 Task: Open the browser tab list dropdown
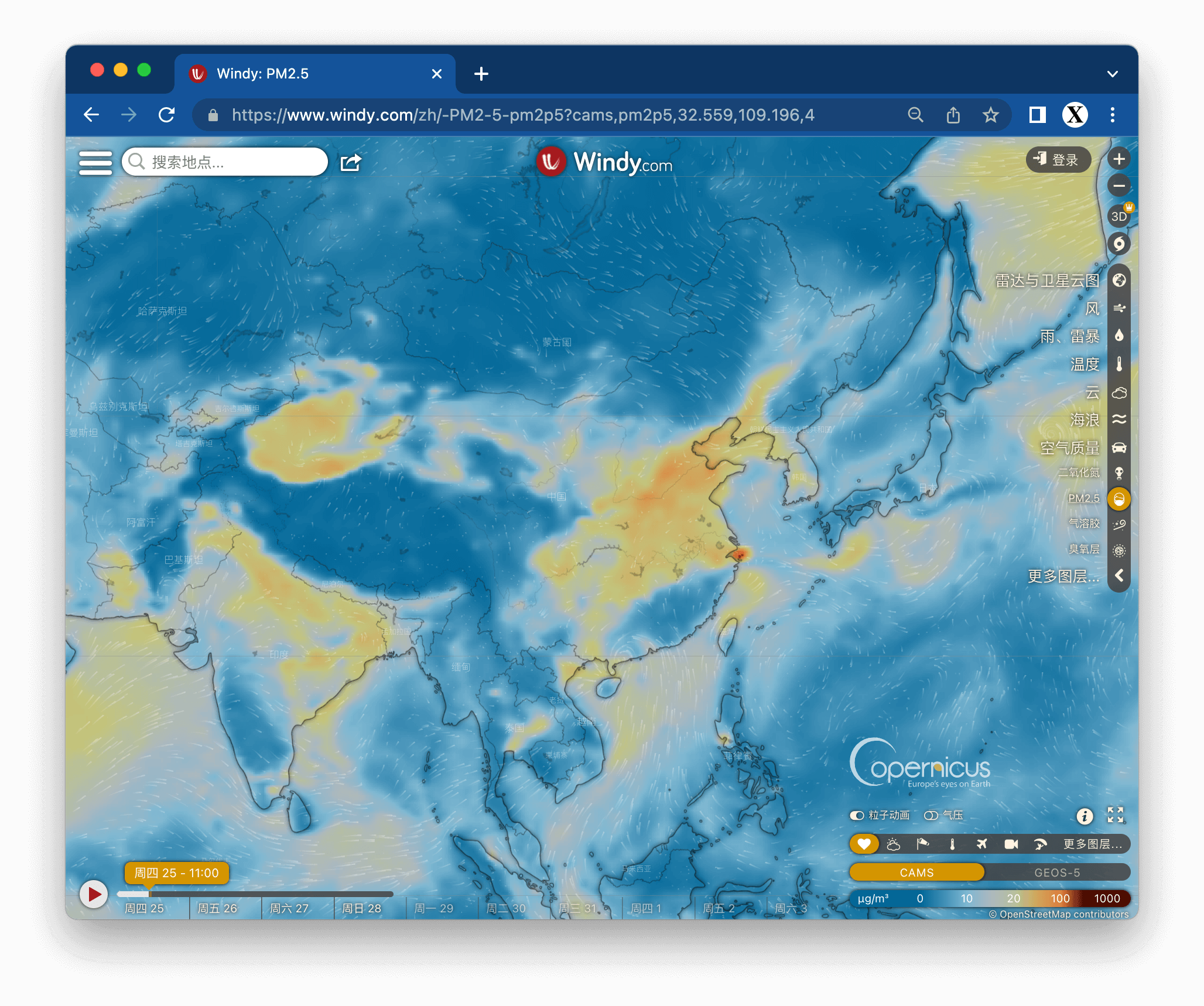click(1112, 74)
